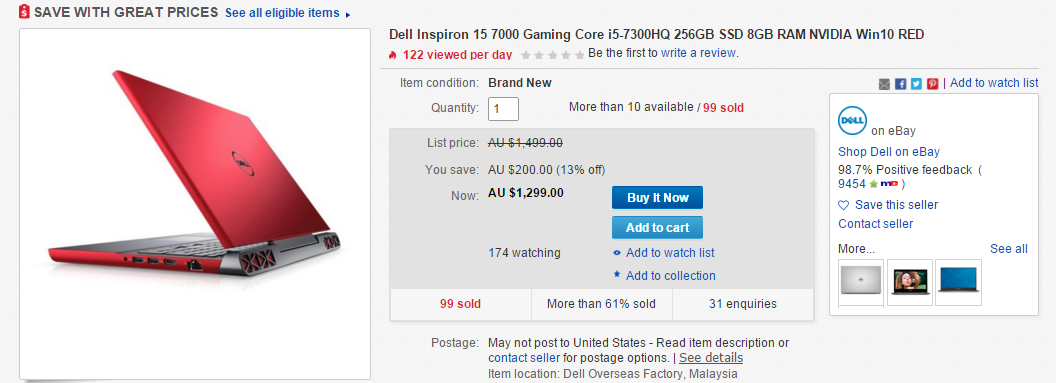Click the star rating icons
This screenshot has height=383, width=1056.
click(552, 55)
